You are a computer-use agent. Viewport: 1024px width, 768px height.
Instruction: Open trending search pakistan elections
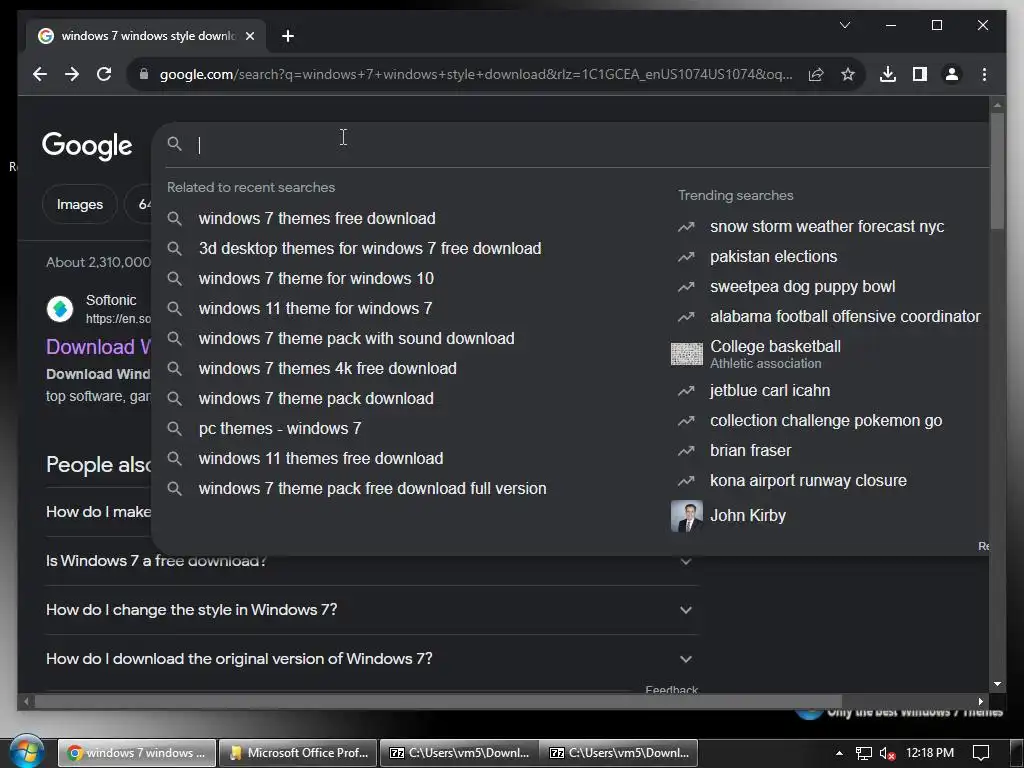773,257
